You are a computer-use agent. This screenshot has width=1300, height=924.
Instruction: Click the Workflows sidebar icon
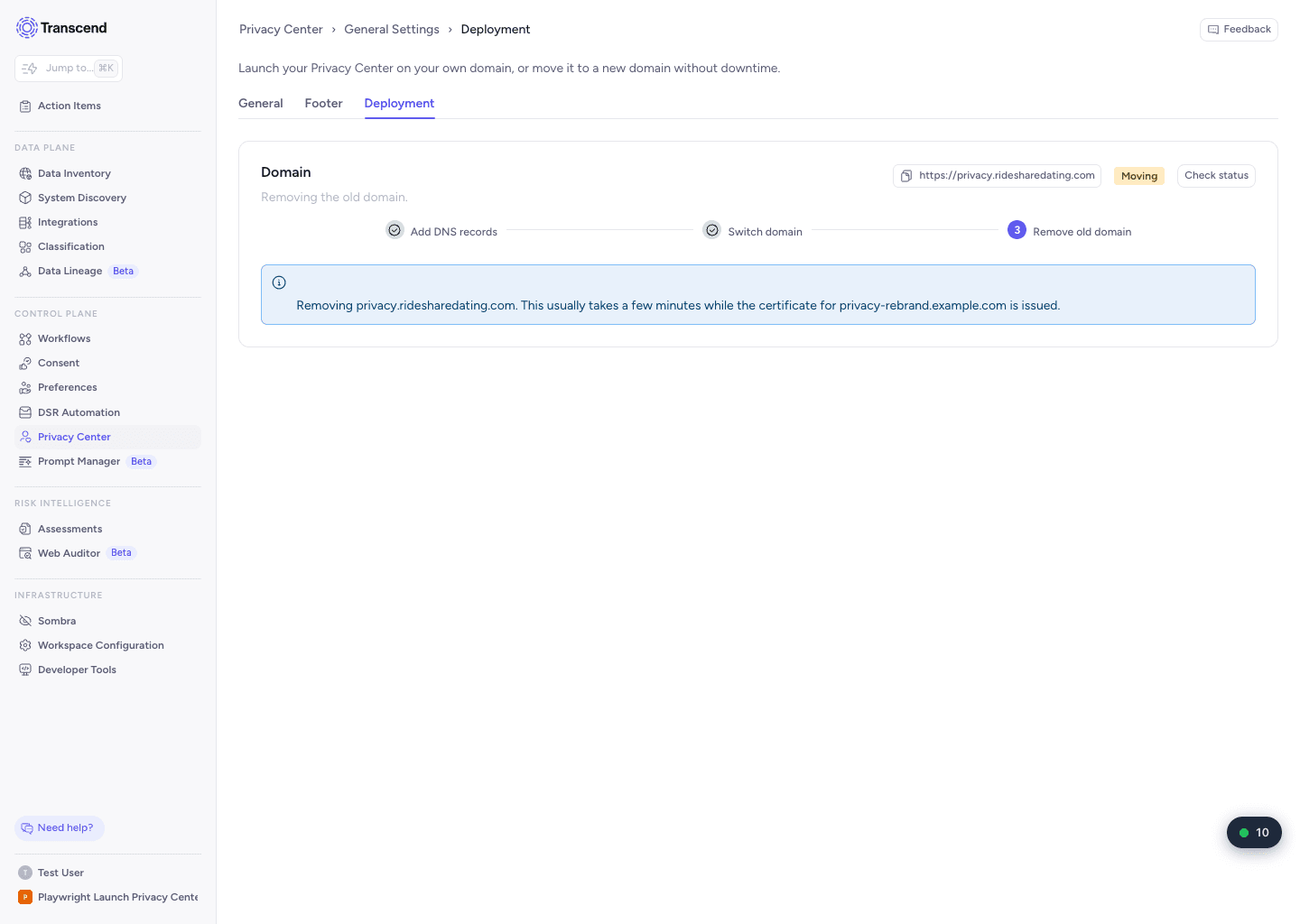[x=25, y=338]
